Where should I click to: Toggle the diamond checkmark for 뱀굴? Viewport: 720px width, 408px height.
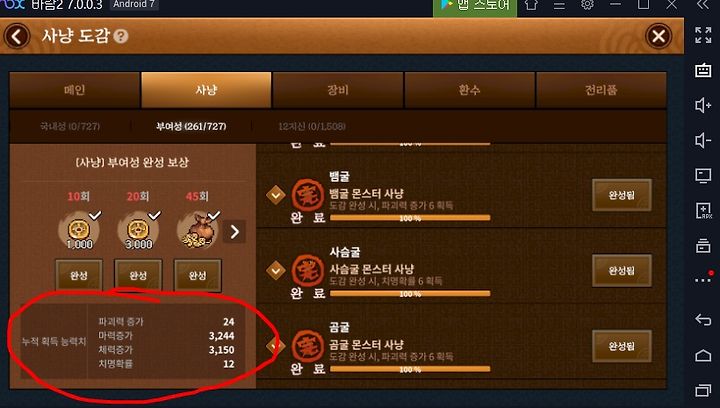pyautogui.click(x=276, y=195)
